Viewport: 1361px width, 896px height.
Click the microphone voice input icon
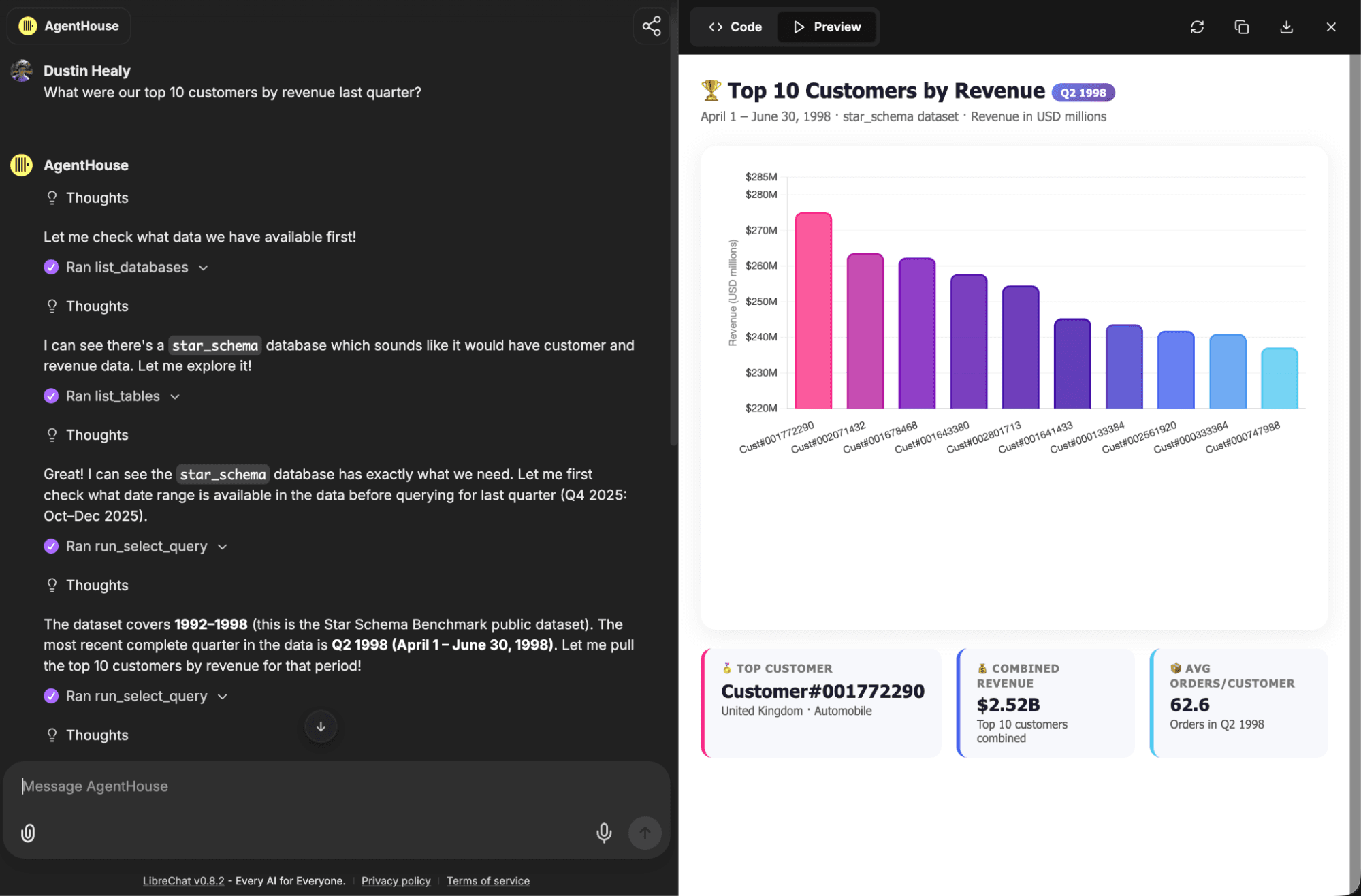click(x=603, y=833)
